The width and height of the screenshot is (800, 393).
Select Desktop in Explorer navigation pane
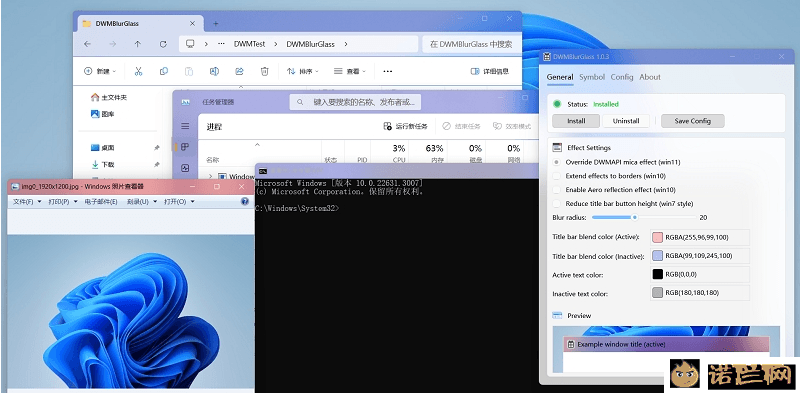(103, 148)
